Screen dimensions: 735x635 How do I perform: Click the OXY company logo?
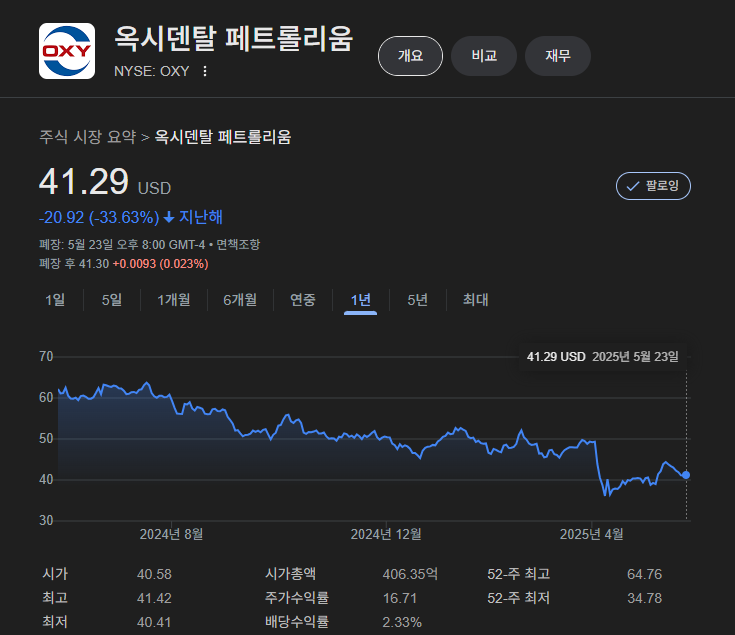tap(67, 51)
